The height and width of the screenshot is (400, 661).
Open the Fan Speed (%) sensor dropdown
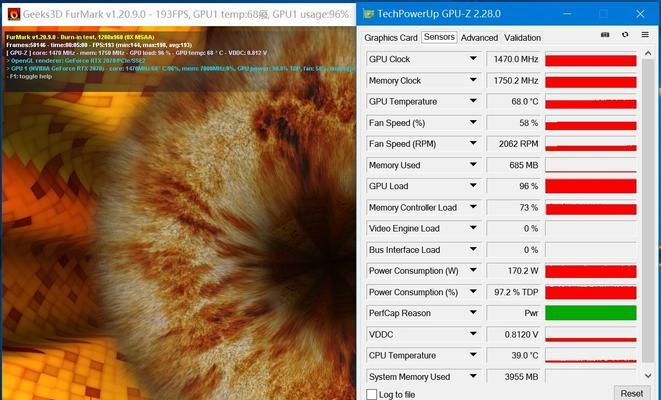click(x=473, y=122)
